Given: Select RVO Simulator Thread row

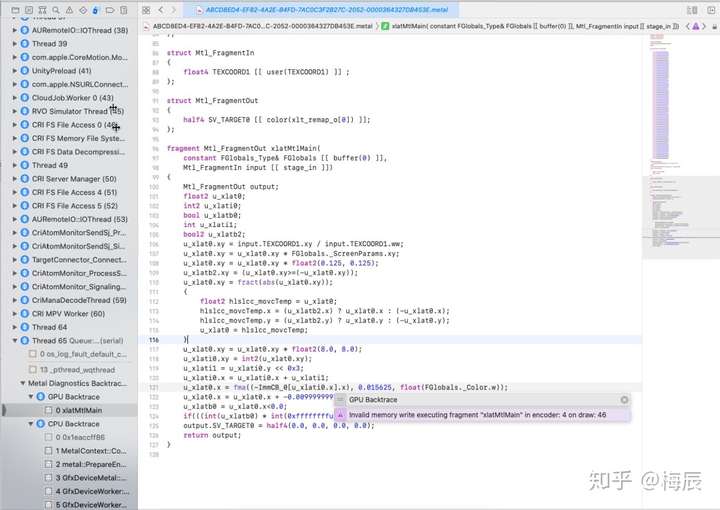Looking at the screenshot, I should click(69, 111).
